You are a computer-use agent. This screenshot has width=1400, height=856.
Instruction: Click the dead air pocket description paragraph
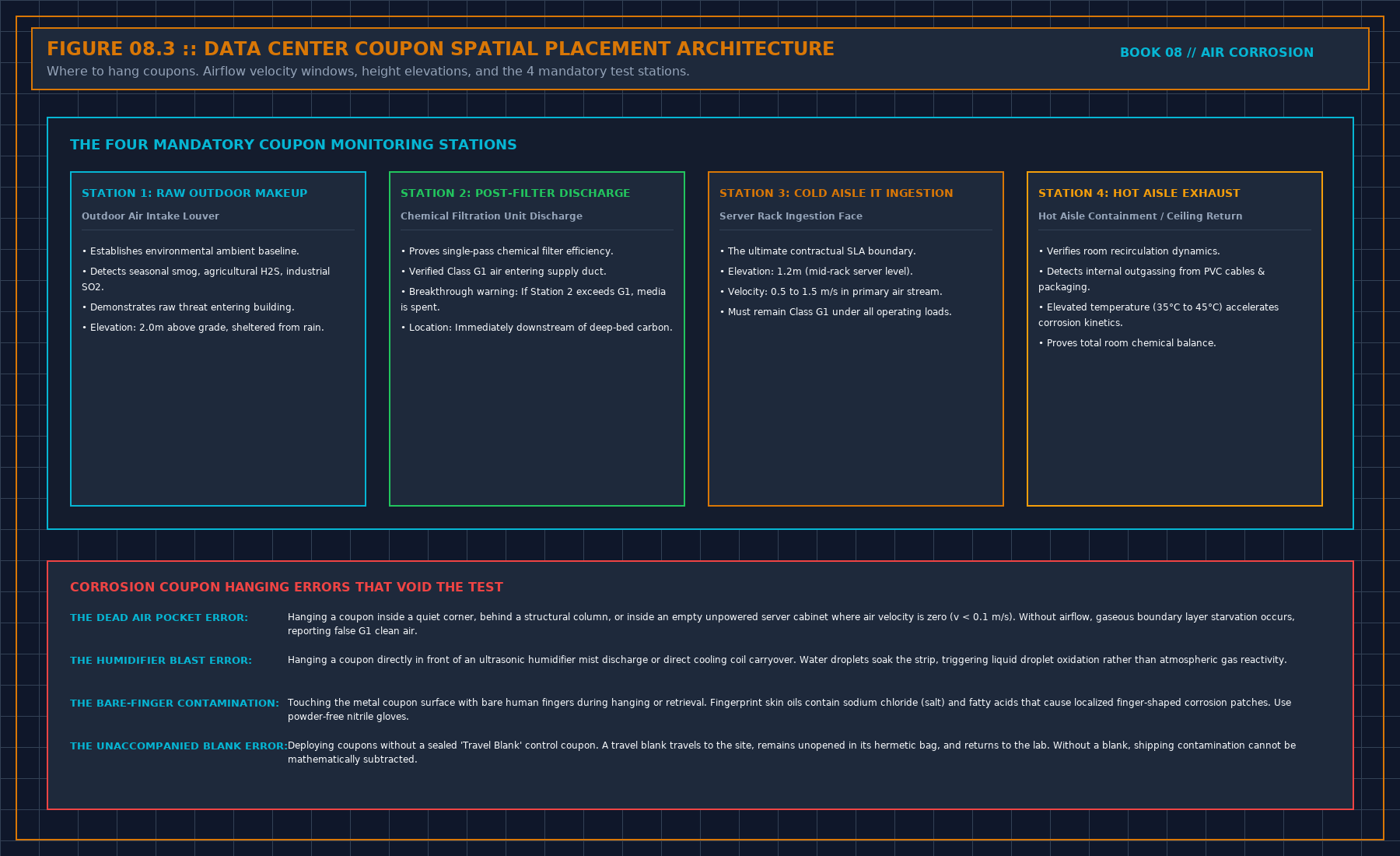(791, 624)
